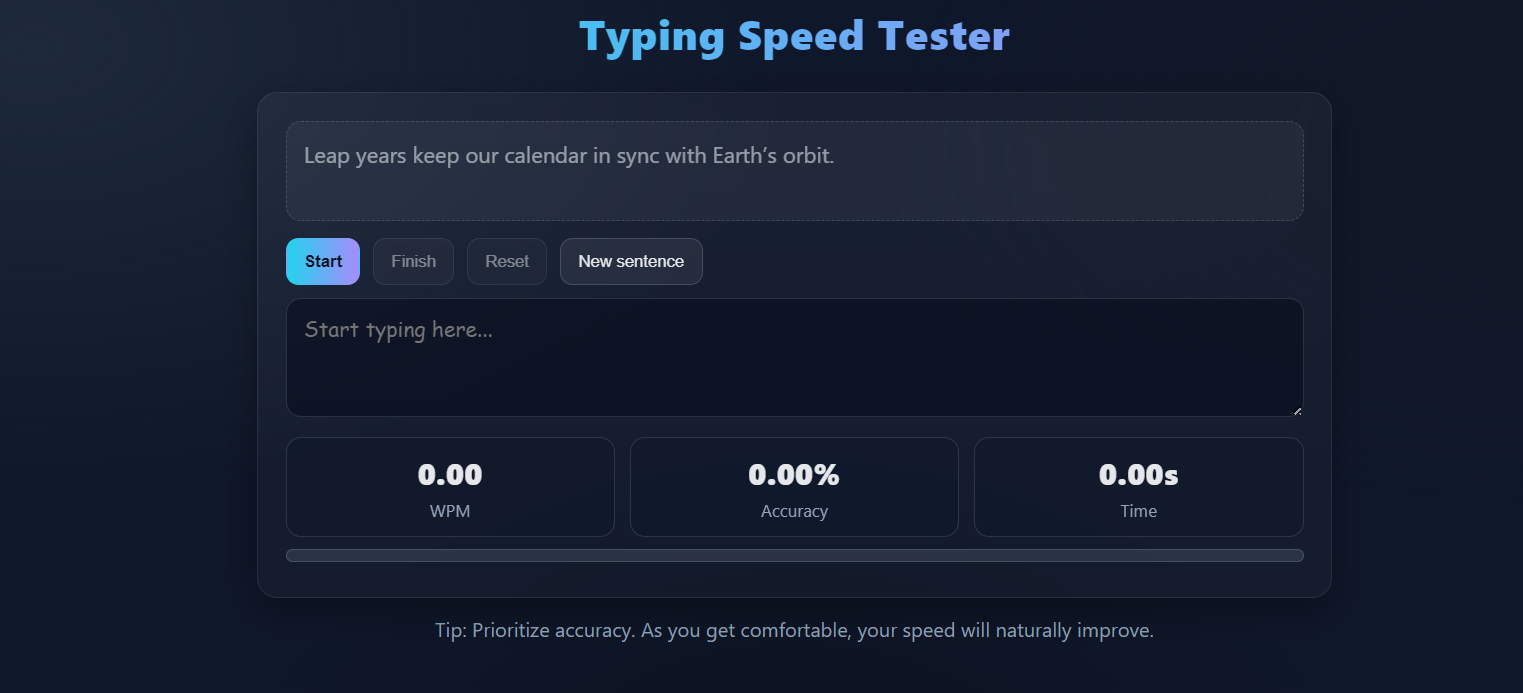Click the 0.00s time value

click(1138, 474)
